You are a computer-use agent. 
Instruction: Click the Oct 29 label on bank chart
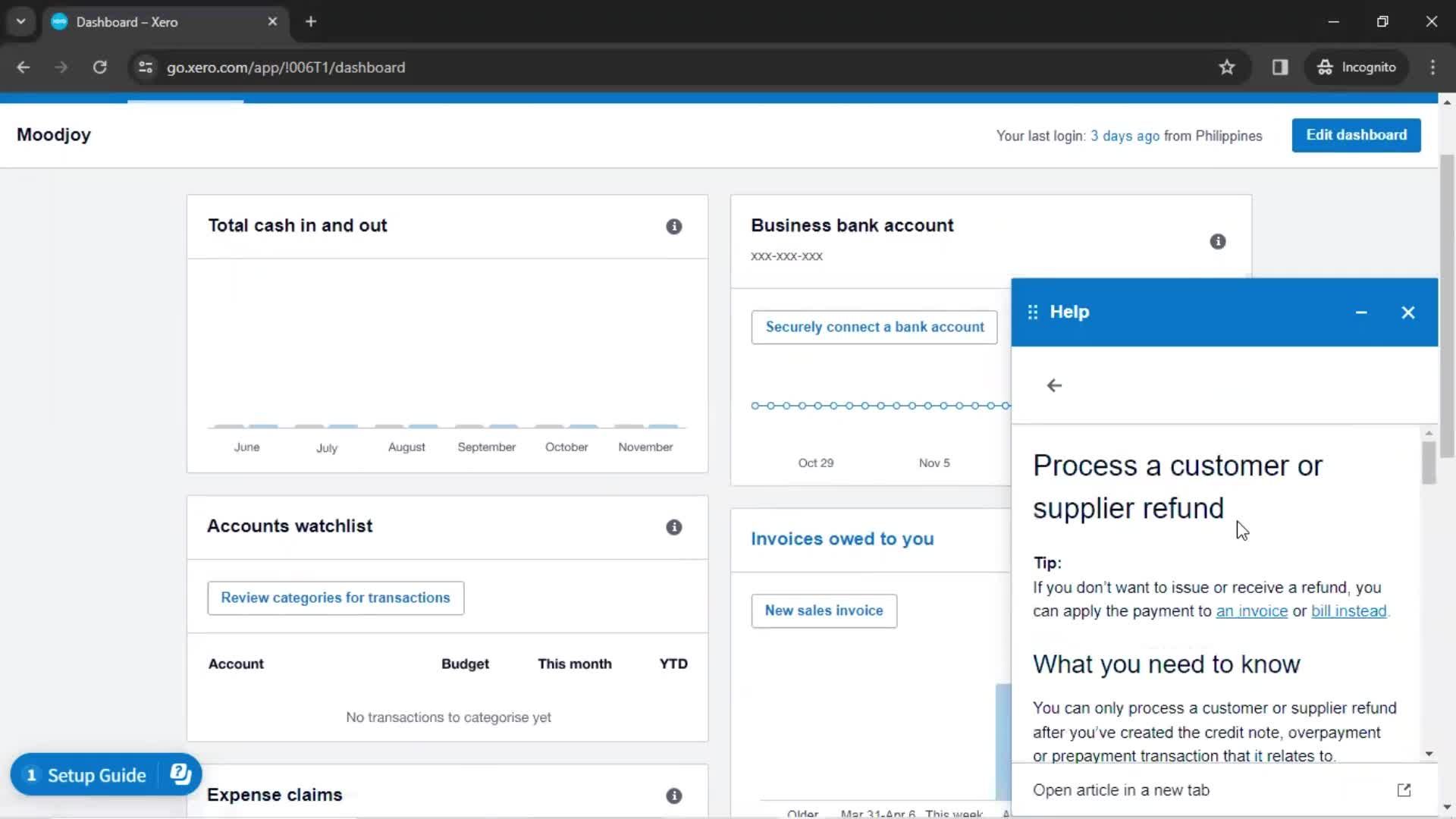pyautogui.click(x=815, y=463)
